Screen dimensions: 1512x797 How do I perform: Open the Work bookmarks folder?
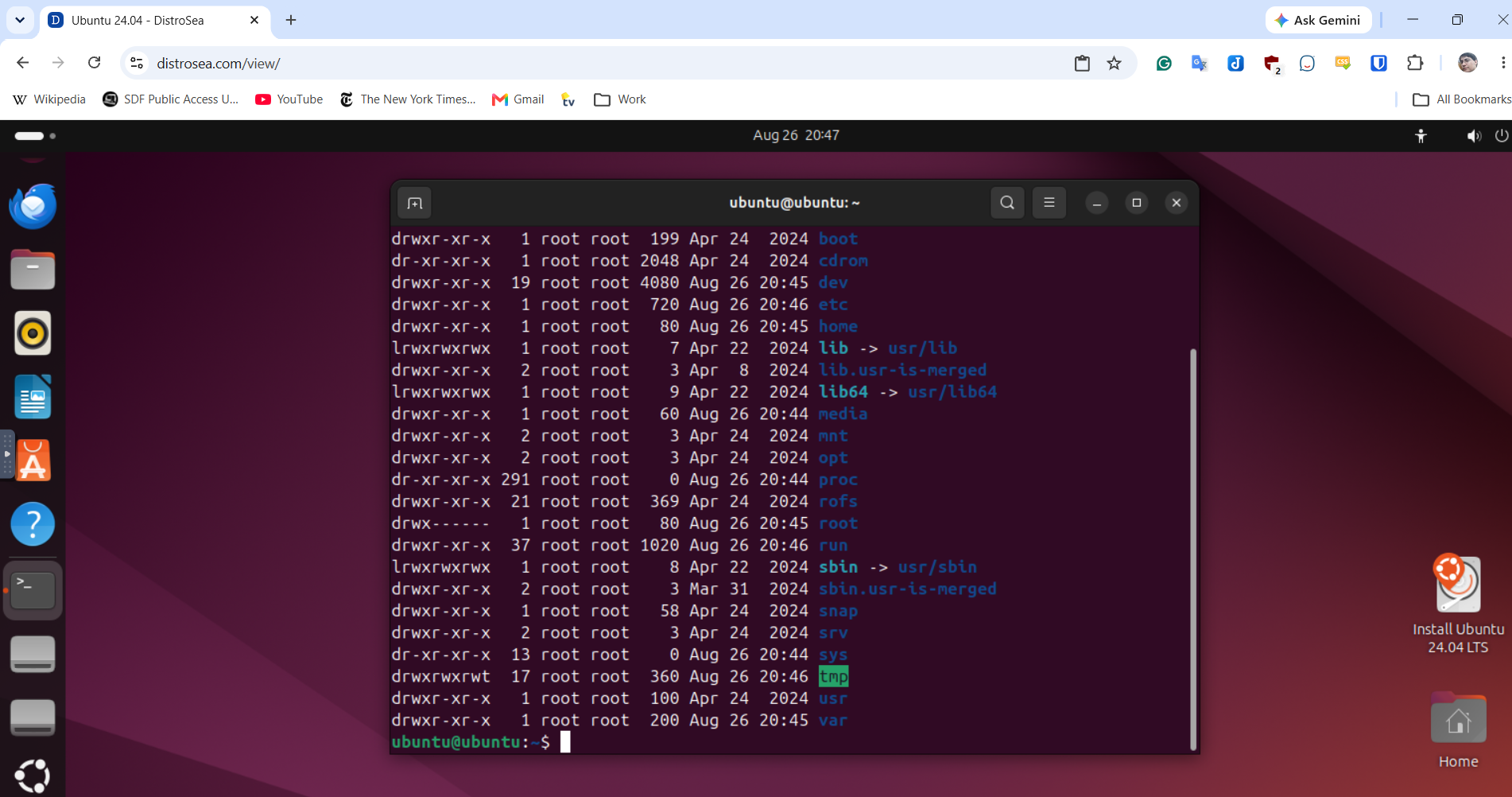620,99
